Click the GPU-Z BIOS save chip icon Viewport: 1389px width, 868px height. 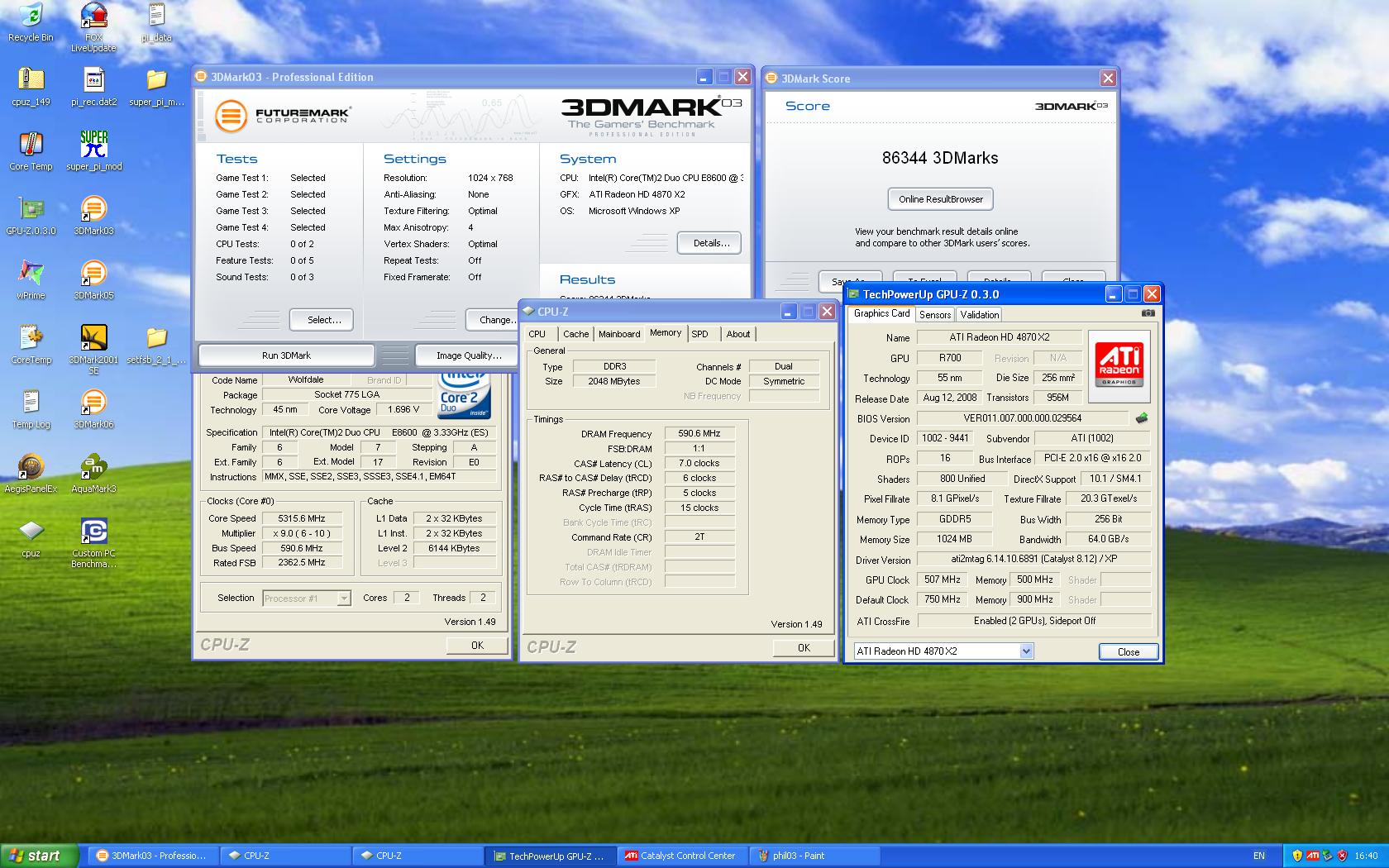(1142, 418)
